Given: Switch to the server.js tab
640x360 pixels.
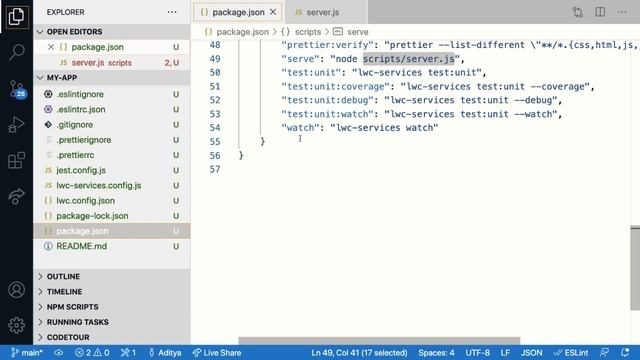Looking at the screenshot, I should 322,12.
